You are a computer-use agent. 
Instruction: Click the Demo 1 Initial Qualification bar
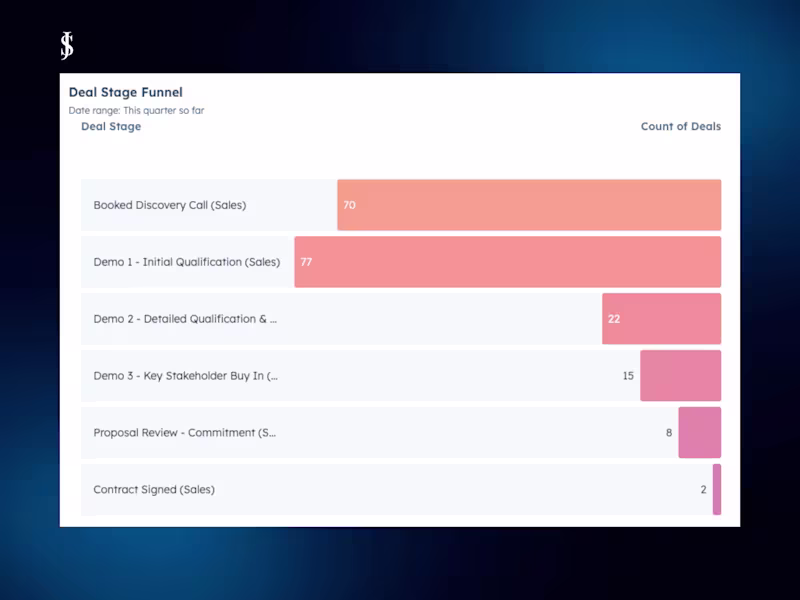507,262
